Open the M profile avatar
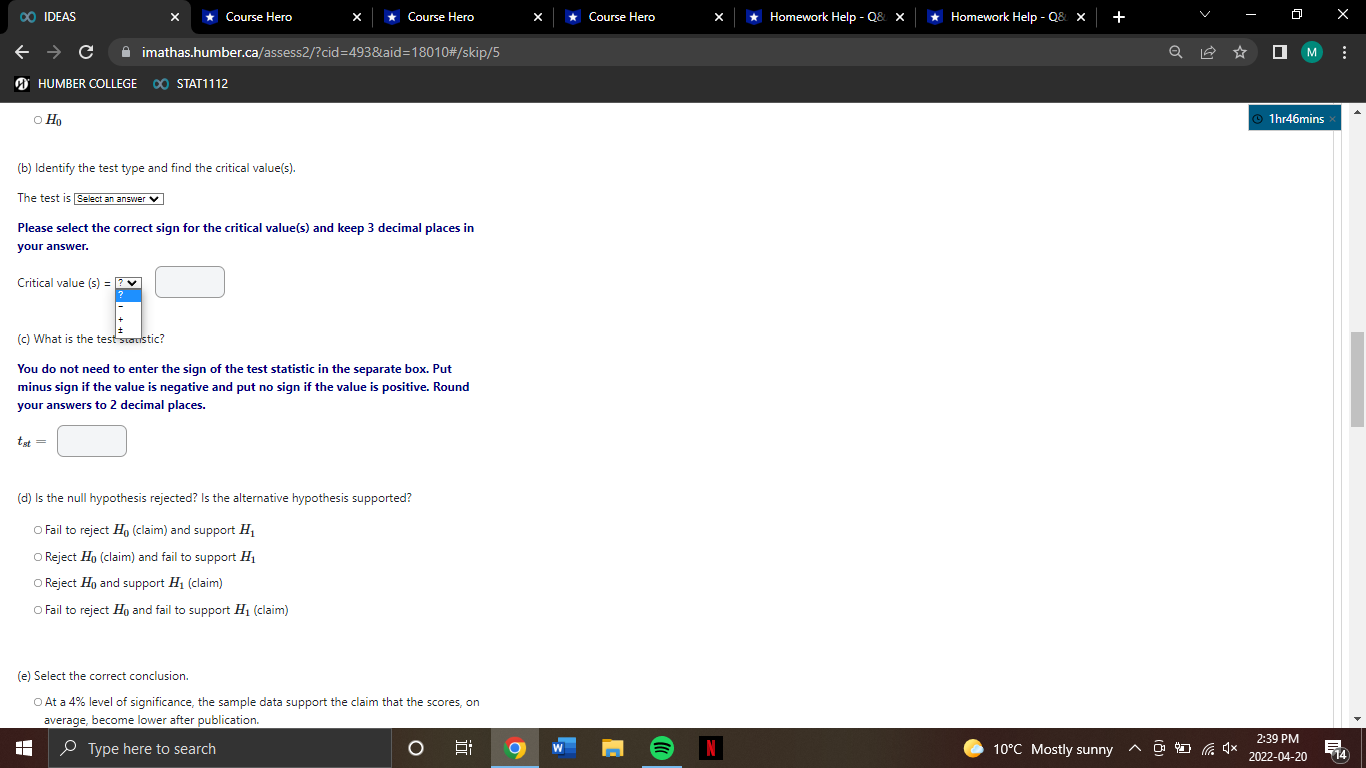The image size is (1366, 768). [1312, 52]
